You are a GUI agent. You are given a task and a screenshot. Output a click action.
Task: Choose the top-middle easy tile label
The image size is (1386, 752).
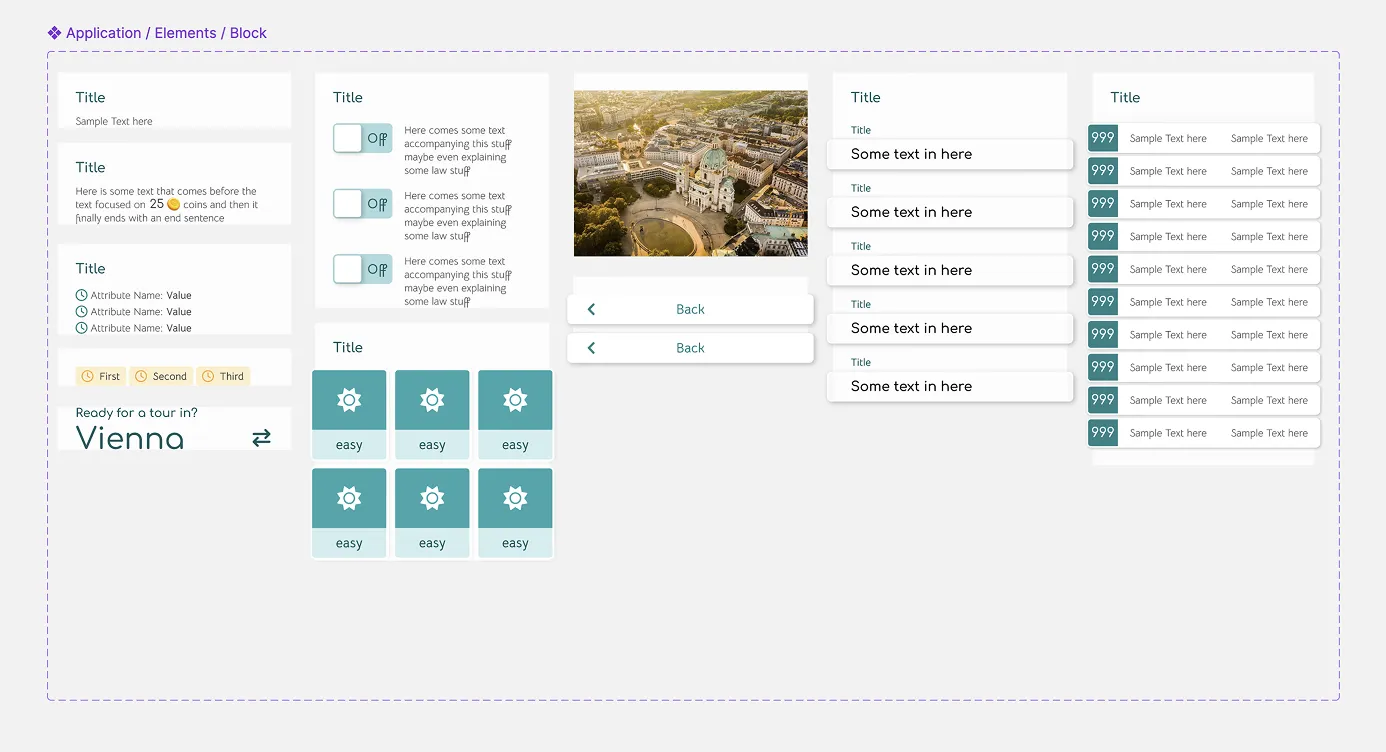432,445
